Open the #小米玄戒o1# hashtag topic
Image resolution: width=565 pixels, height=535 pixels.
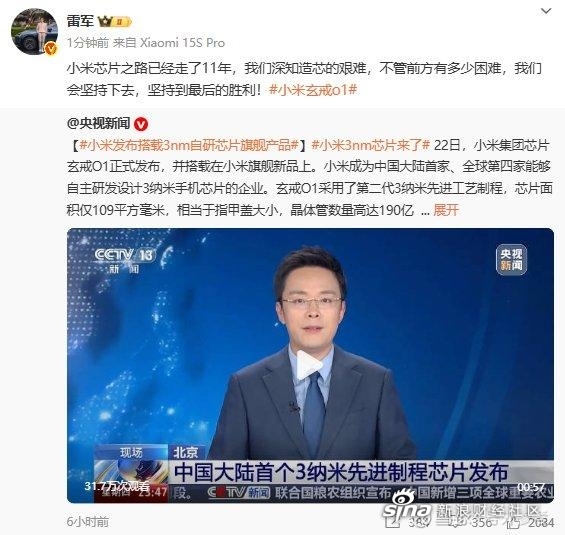tap(313, 90)
